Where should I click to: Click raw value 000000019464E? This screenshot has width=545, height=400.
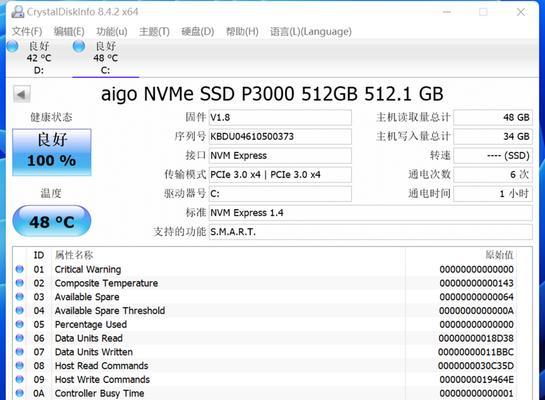pos(477,379)
